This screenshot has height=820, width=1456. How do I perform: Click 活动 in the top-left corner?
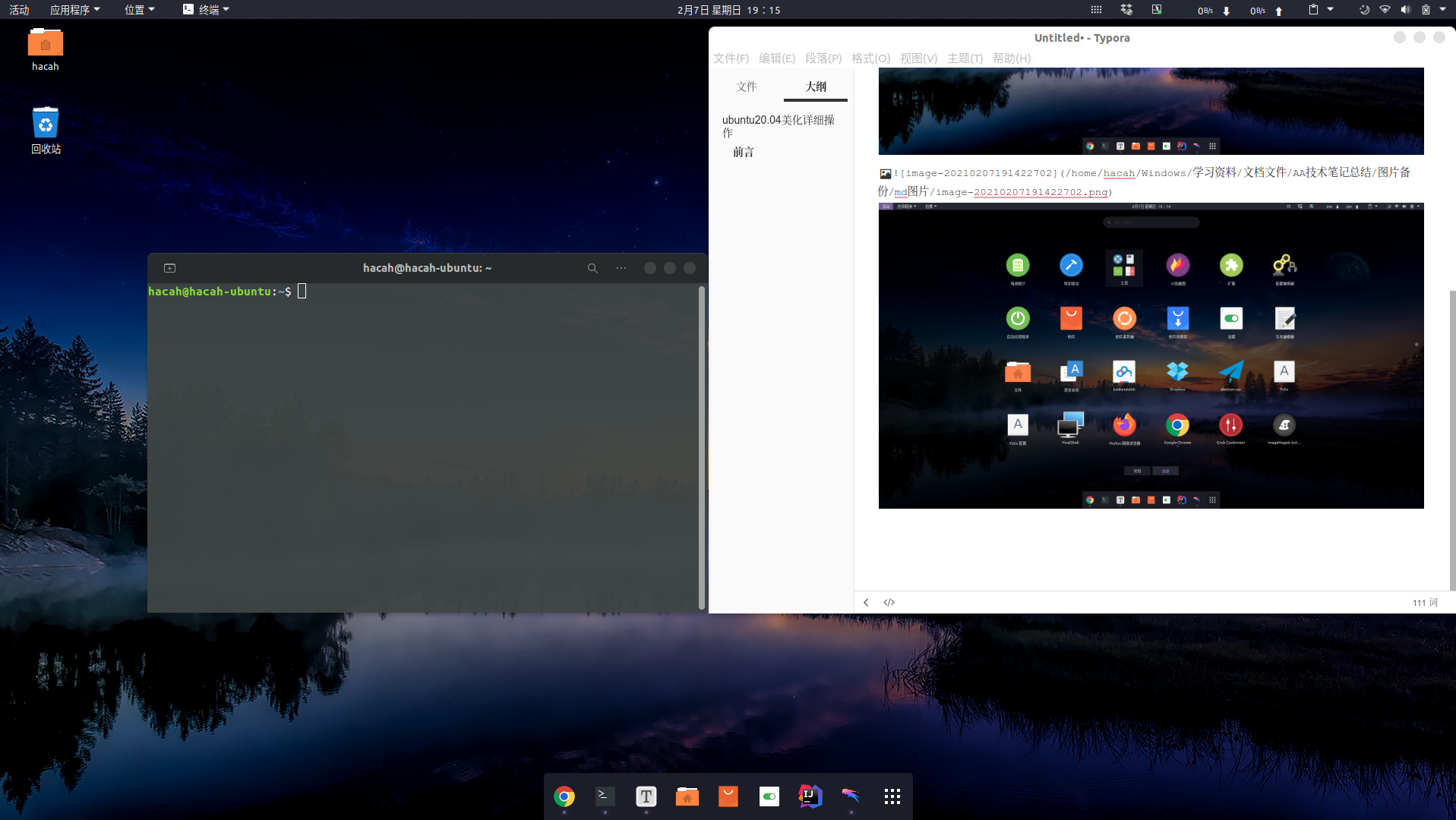tap(18, 10)
